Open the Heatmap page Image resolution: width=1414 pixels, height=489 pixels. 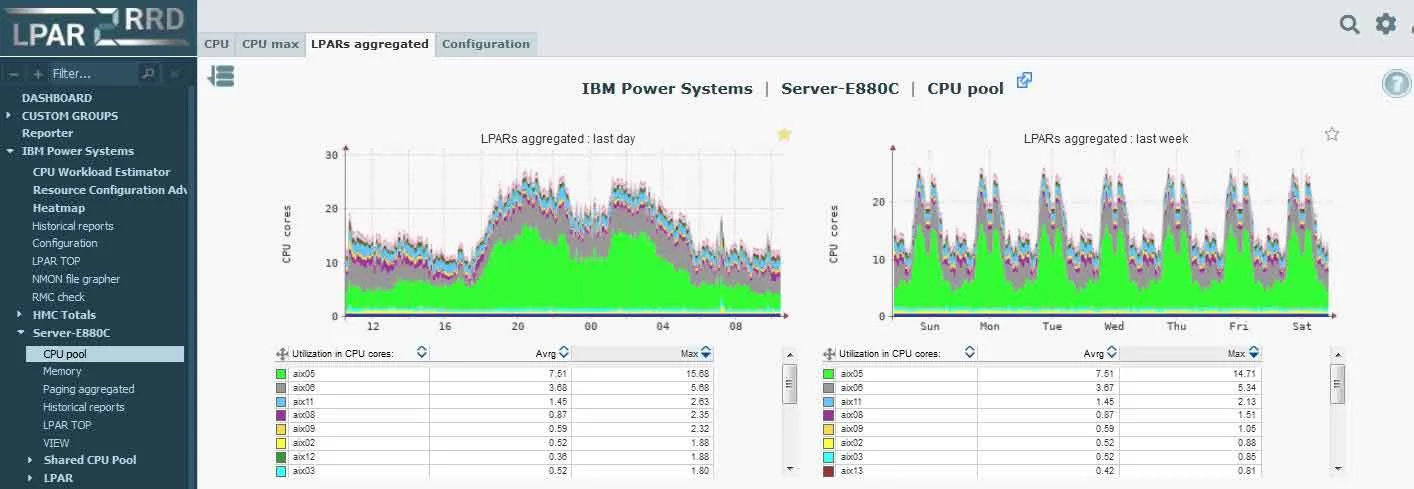pyautogui.click(x=59, y=208)
